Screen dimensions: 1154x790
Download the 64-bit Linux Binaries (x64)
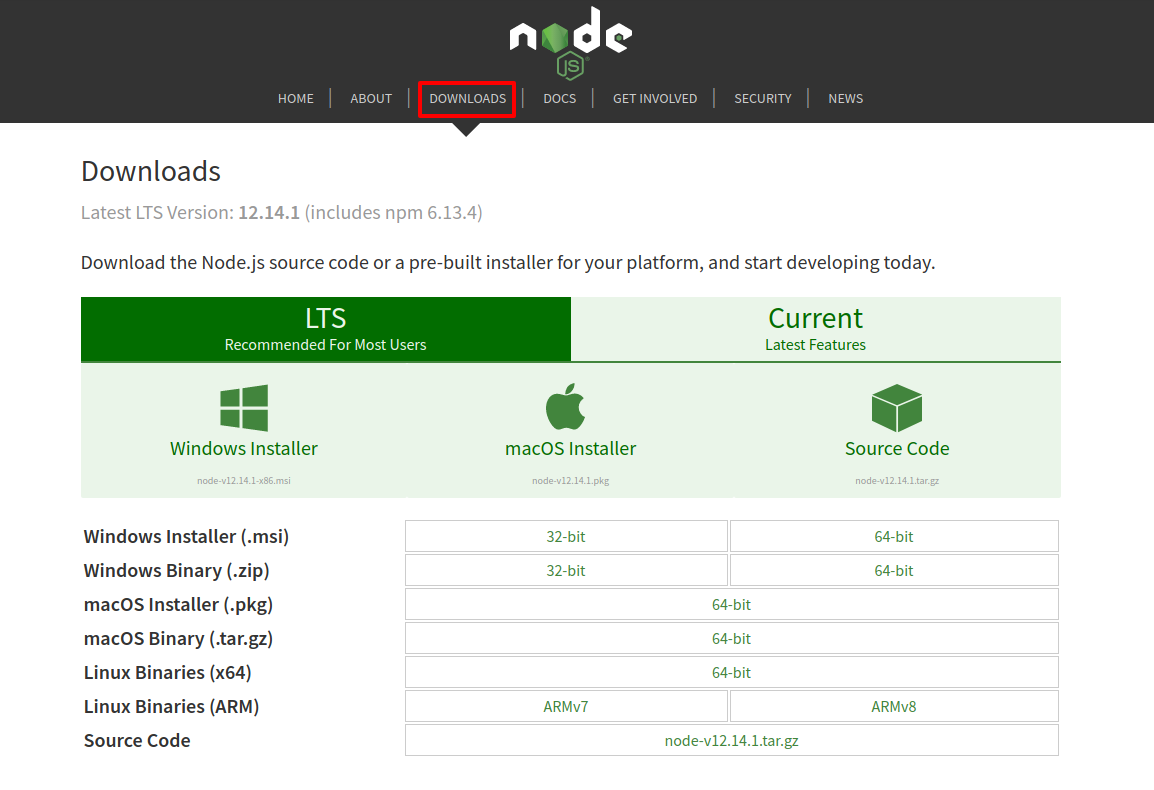pyautogui.click(x=730, y=672)
